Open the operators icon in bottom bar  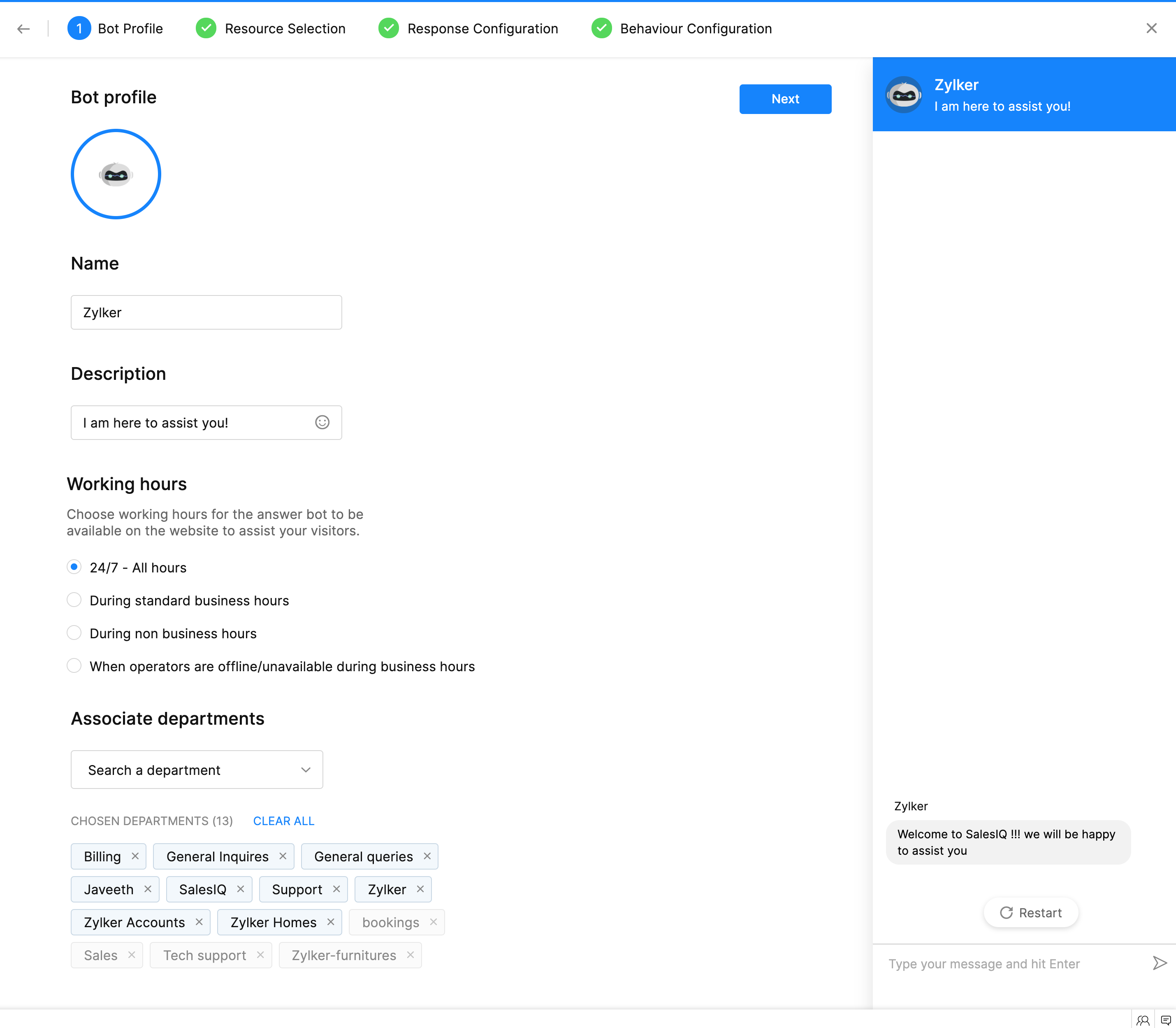(1143, 1020)
